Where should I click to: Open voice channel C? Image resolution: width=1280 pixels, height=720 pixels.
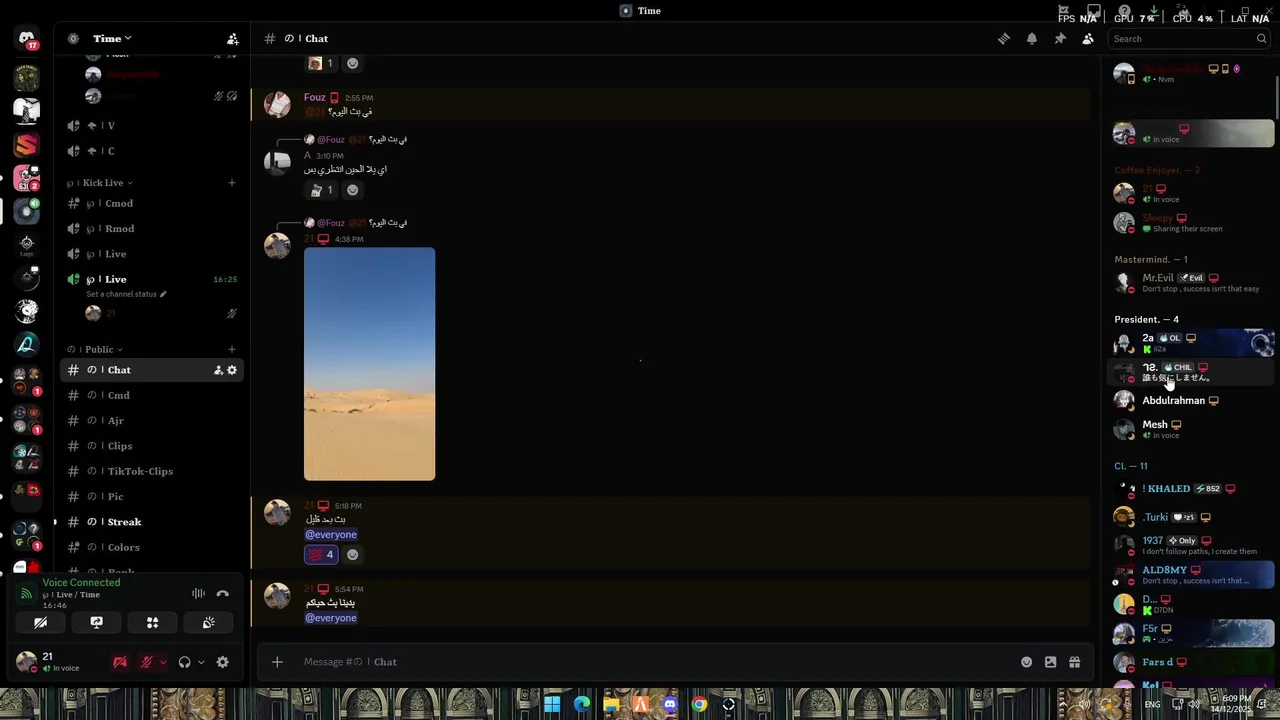[x=152, y=151]
